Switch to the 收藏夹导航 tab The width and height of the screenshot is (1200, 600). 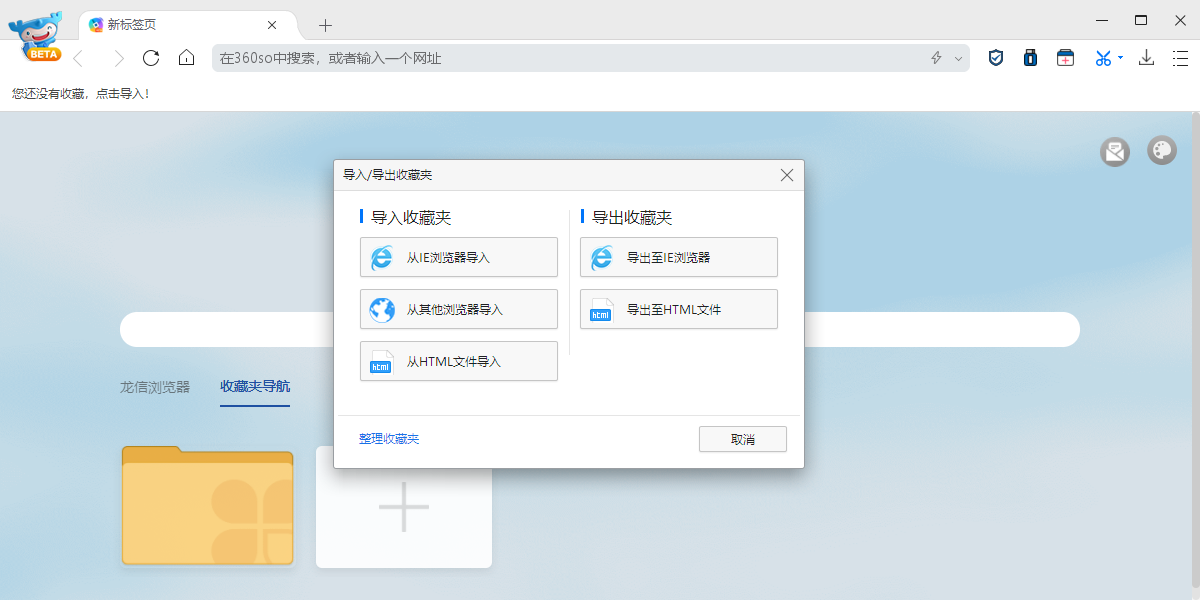point(254,387)
